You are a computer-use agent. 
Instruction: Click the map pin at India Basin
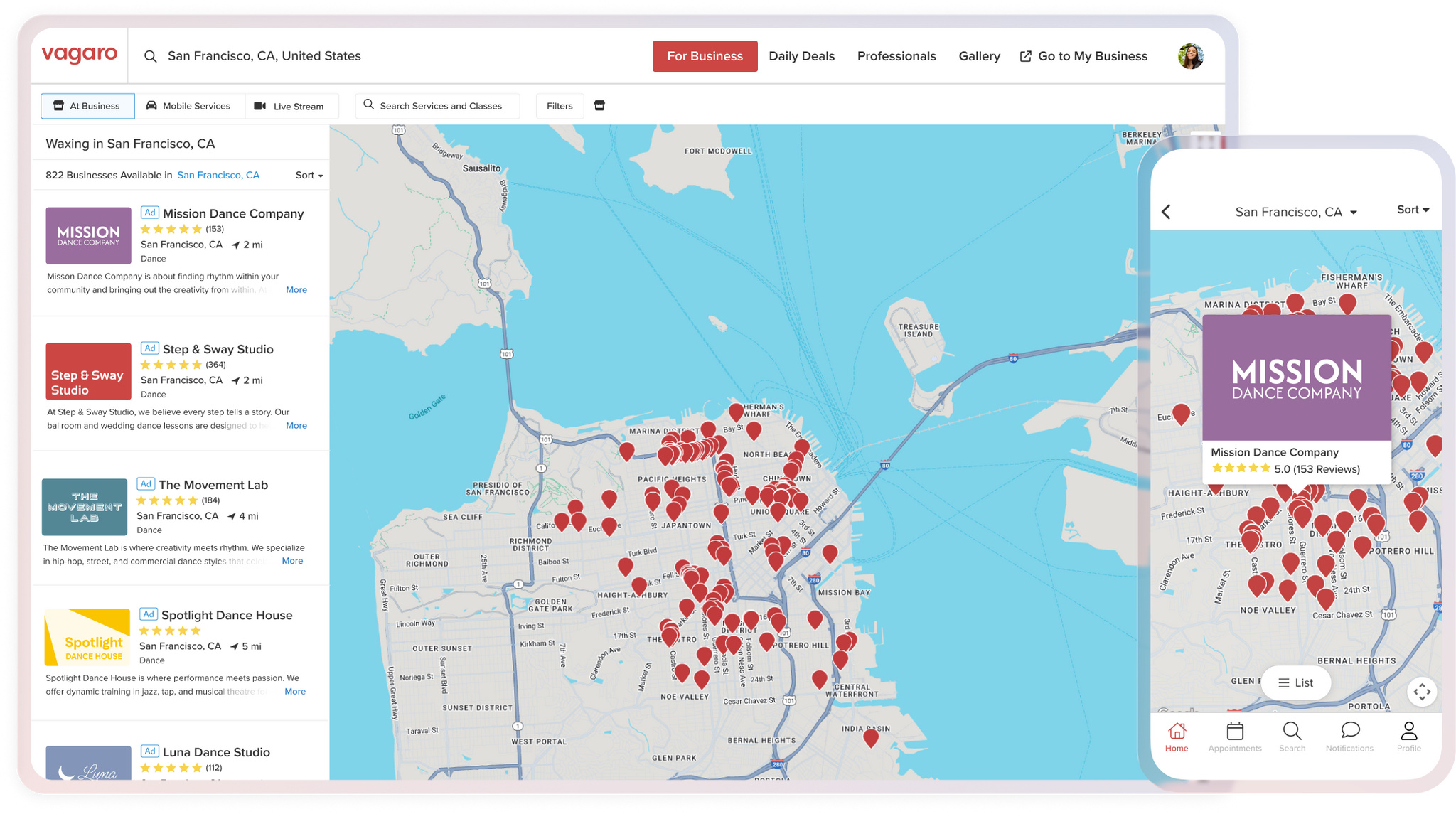[871, 738]
